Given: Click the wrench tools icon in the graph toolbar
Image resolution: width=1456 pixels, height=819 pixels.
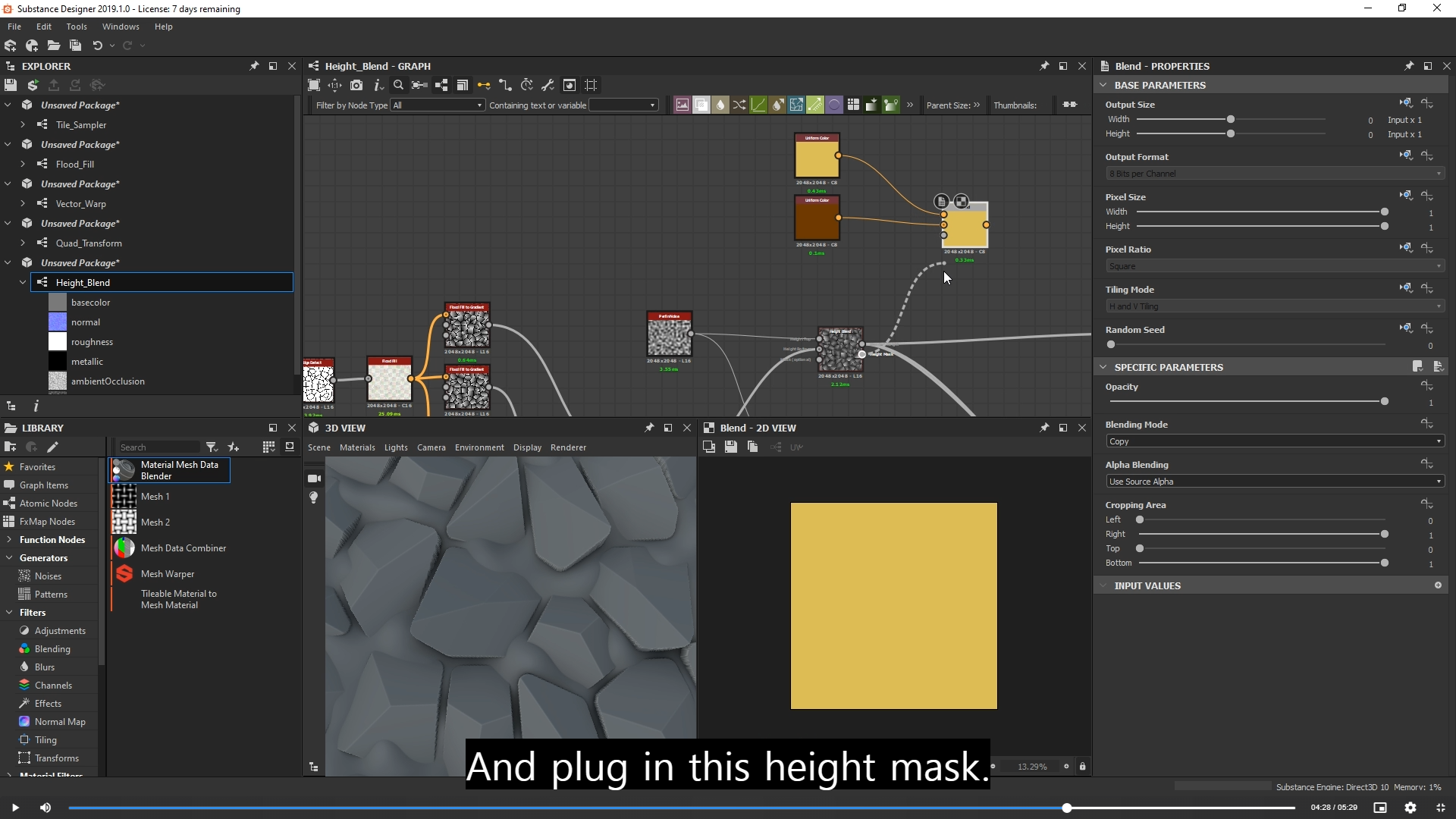Looking at the screenshot, I should coord(548,85).
